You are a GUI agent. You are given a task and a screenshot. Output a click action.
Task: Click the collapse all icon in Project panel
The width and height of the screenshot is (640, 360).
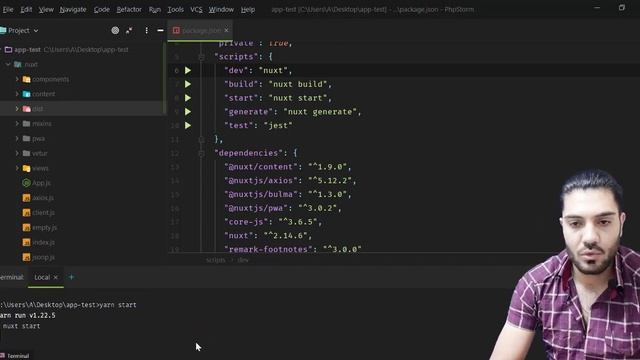tap(129, 30)
